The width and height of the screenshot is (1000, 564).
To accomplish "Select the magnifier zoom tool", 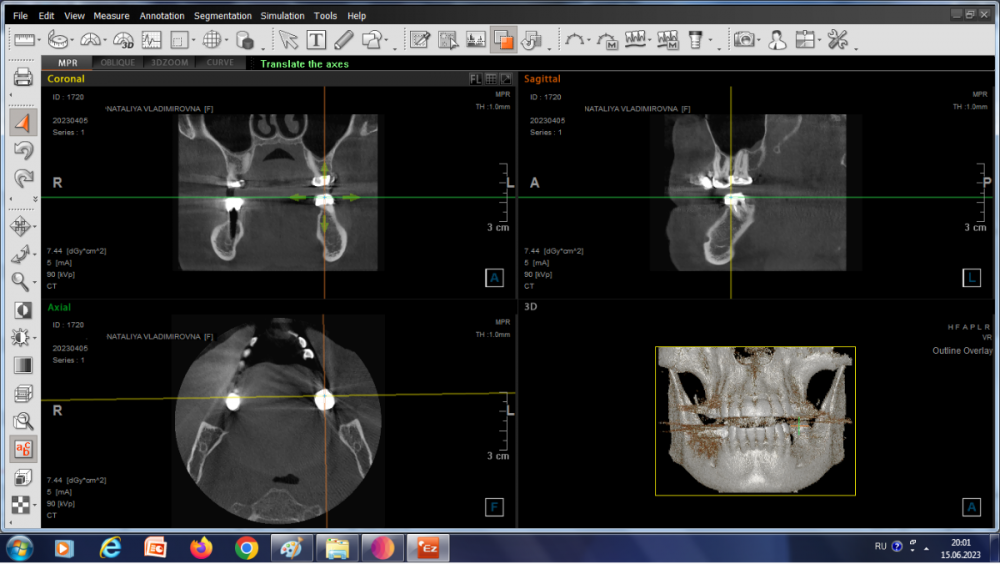I will (21, 281).
